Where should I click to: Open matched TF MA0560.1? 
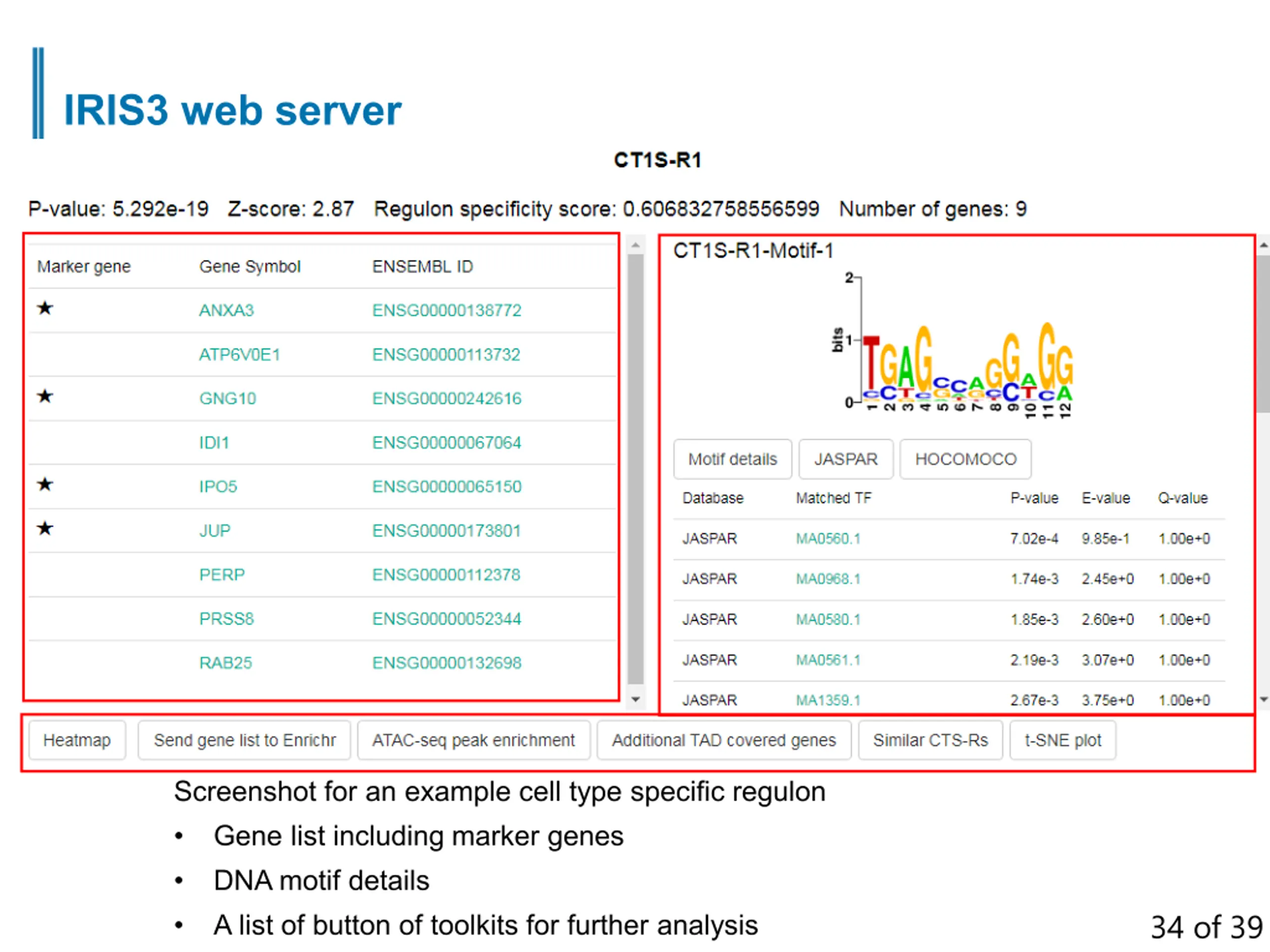(x=828, y=538)
